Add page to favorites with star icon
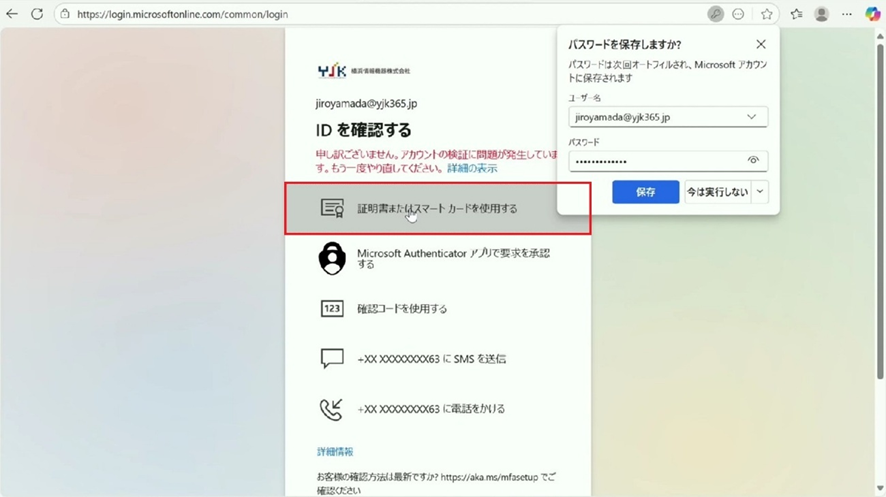Image resolution: width=886 pixels, height=497 pixels. (767, 14)
